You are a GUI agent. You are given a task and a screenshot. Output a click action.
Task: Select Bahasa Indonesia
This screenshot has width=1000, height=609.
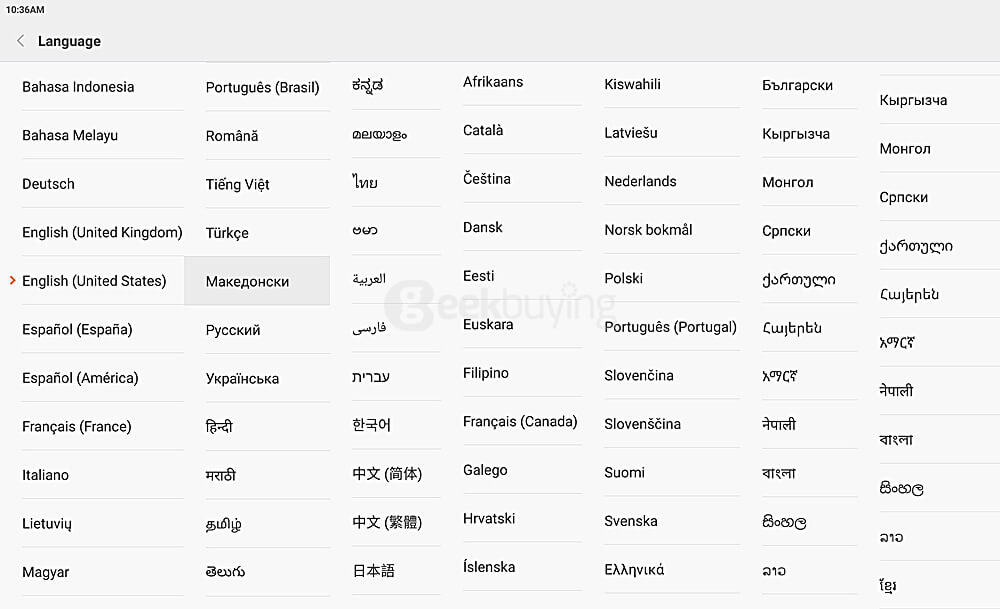click(78, 87)
